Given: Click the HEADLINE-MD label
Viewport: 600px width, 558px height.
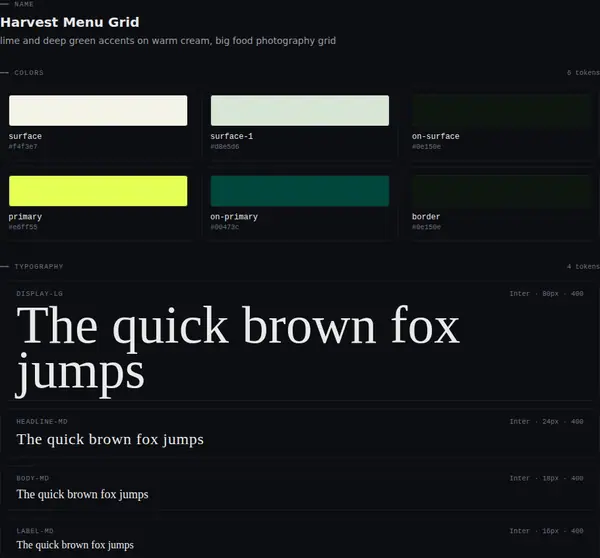Looking at the screenshot, I should click(x=42, y=421).
